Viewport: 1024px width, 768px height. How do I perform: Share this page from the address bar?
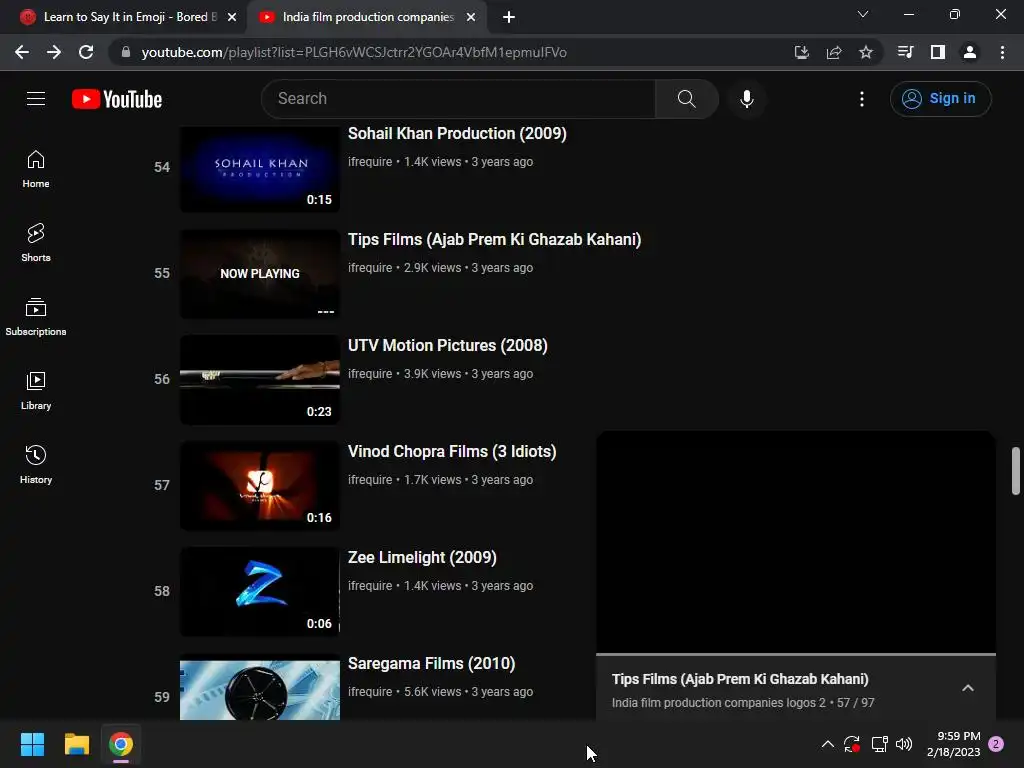834,52
